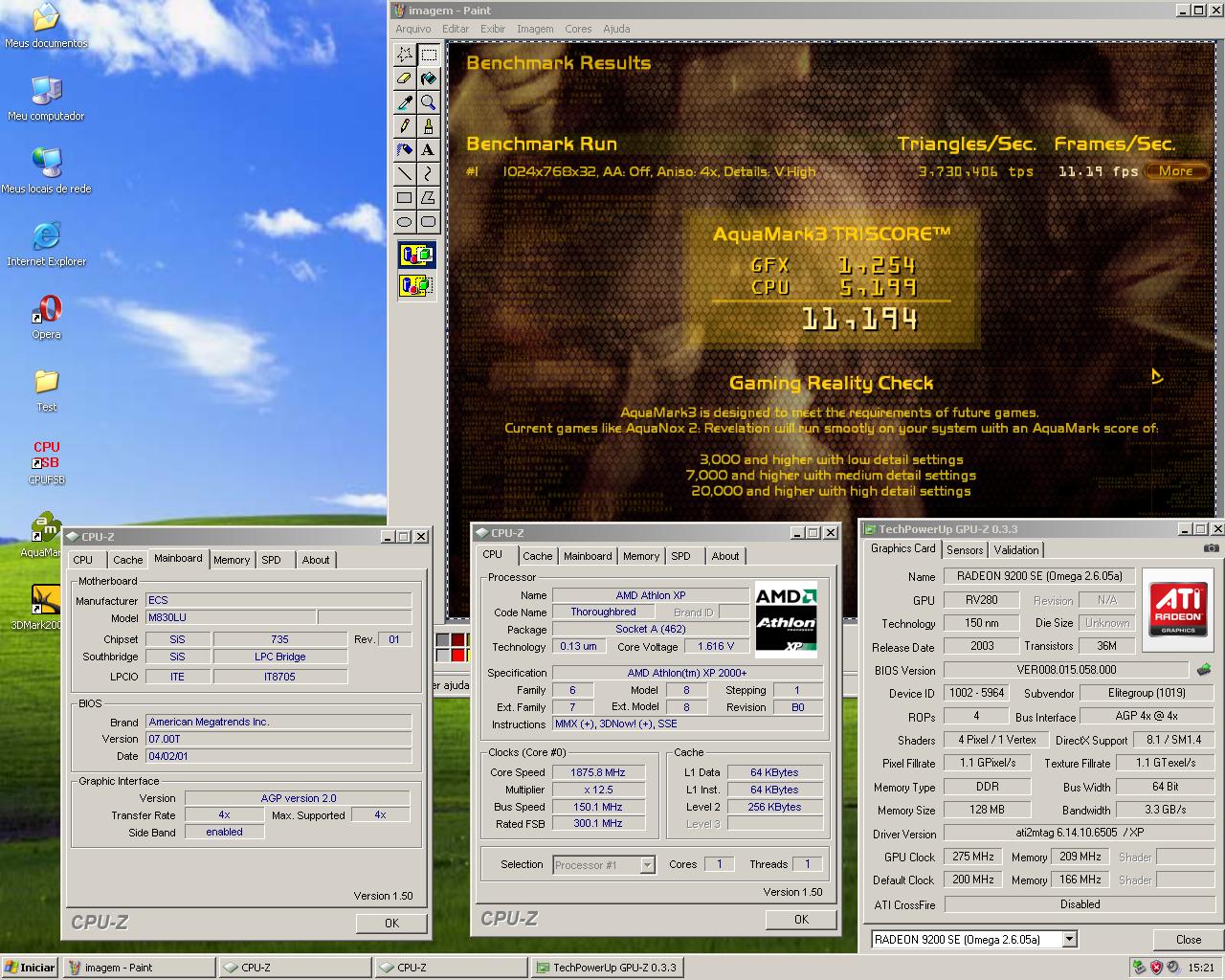Viewport: 1225px width, 980px height.
Task: Select opaque selection mode option
Action: 416,255
